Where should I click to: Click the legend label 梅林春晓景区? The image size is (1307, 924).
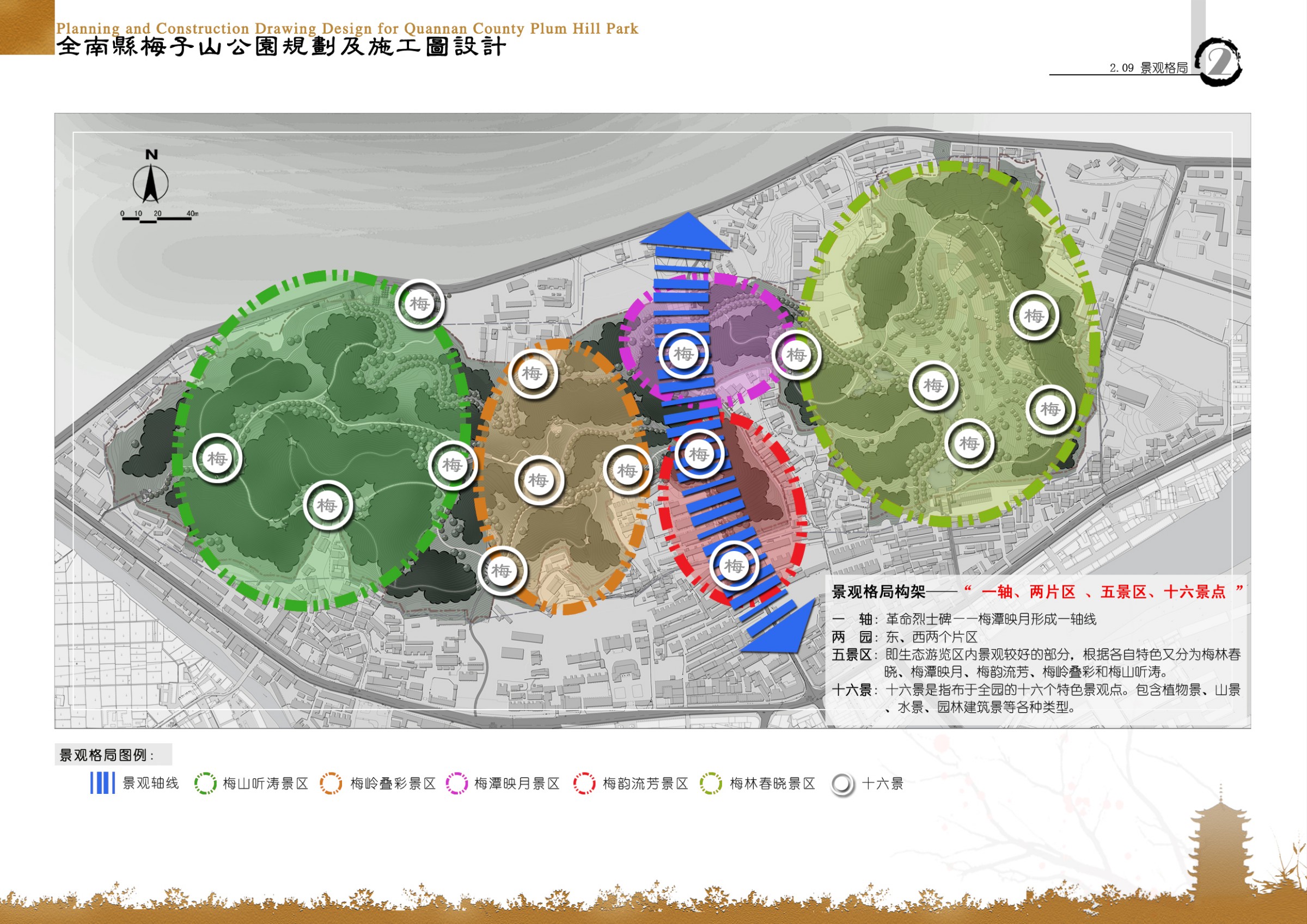click(772, 784)
